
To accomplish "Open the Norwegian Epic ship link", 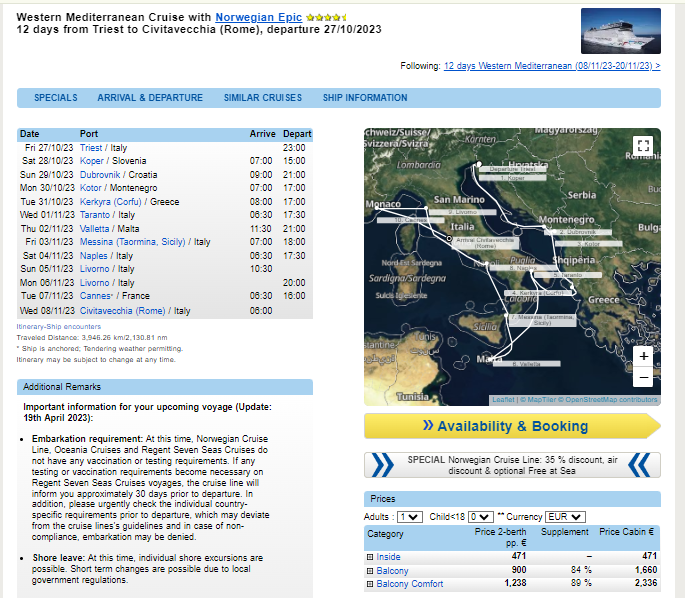I will (259, 17).
